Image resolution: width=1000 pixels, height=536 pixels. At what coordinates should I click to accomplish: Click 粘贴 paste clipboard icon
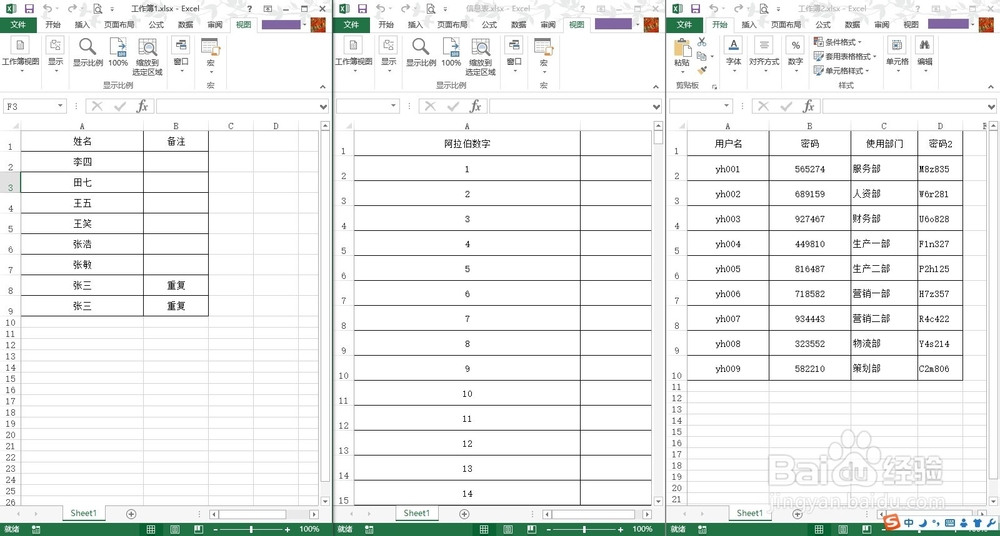tap(682, 47)
